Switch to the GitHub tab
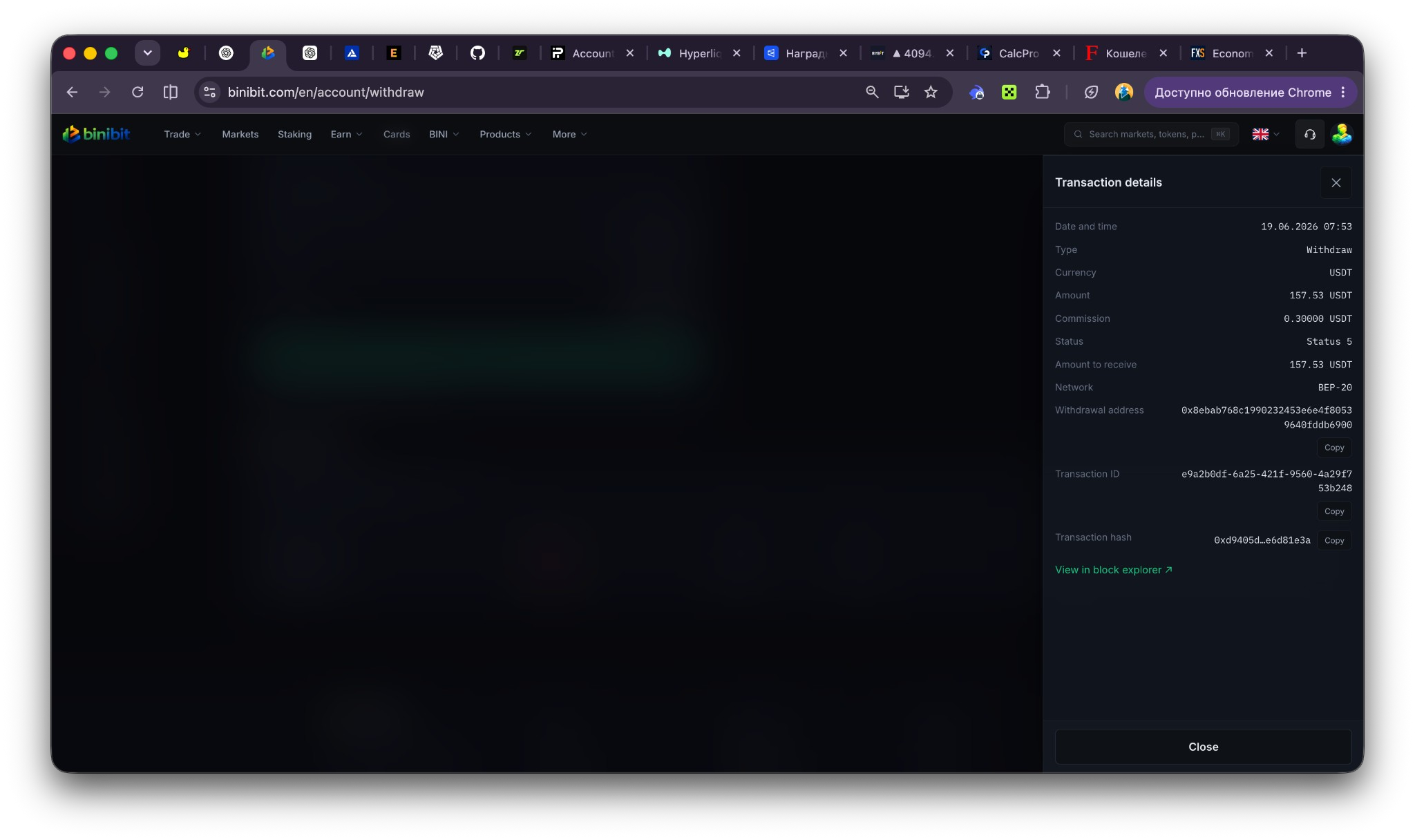Image resolution: width=1415 pixels, height=840 pixels. click(x=477, y=53)
